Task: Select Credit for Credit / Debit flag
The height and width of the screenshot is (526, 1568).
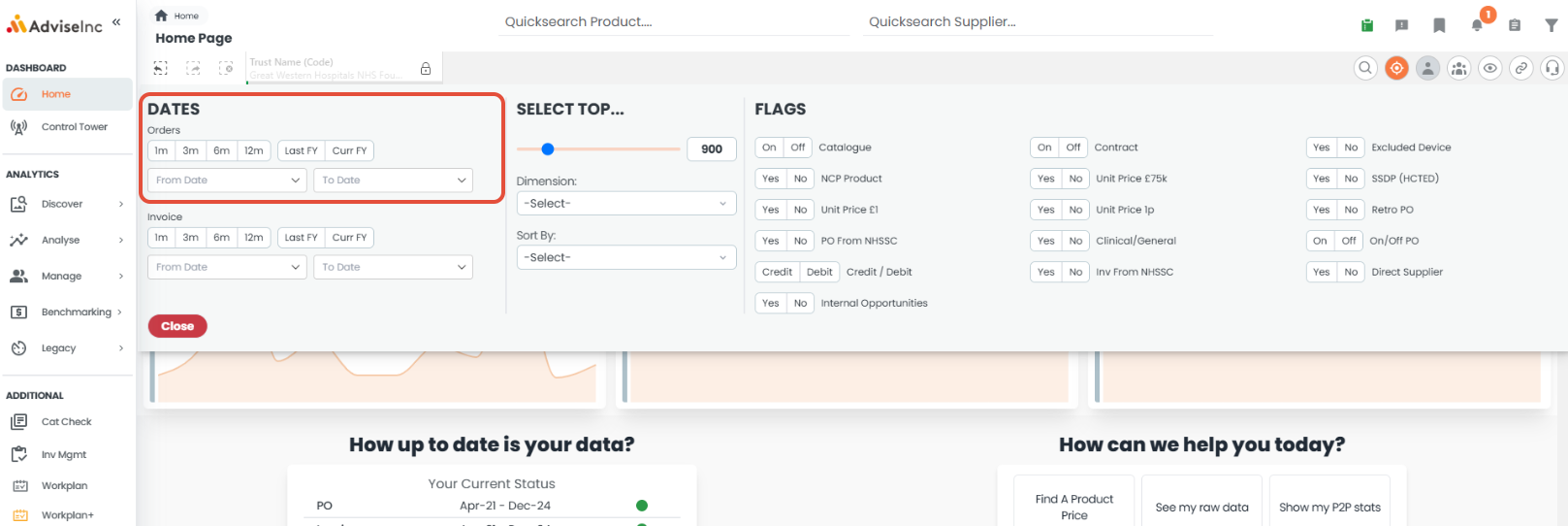Action: [x=777, y=272]
